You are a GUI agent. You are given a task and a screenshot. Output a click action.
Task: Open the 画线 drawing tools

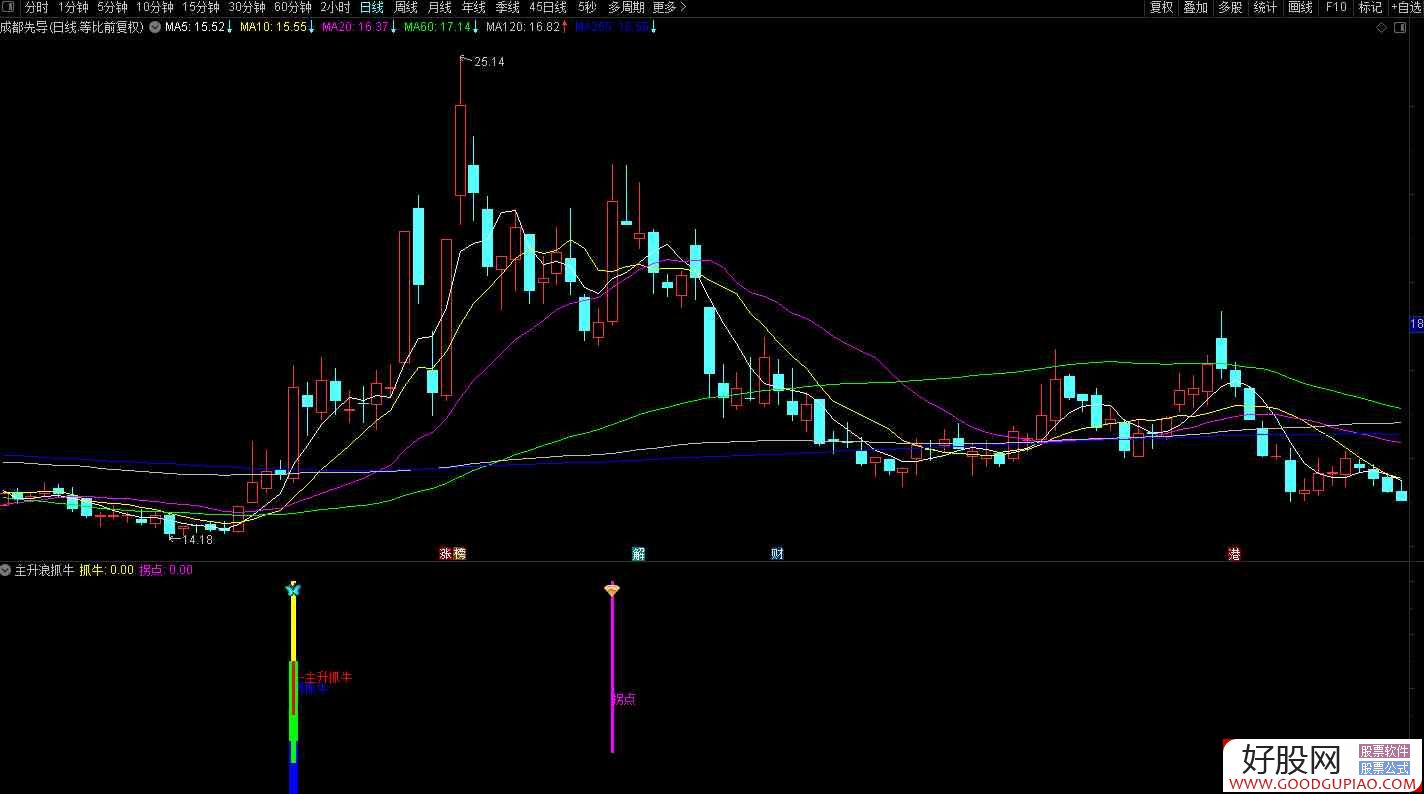pyautogui.click(x=1300, y=7)
